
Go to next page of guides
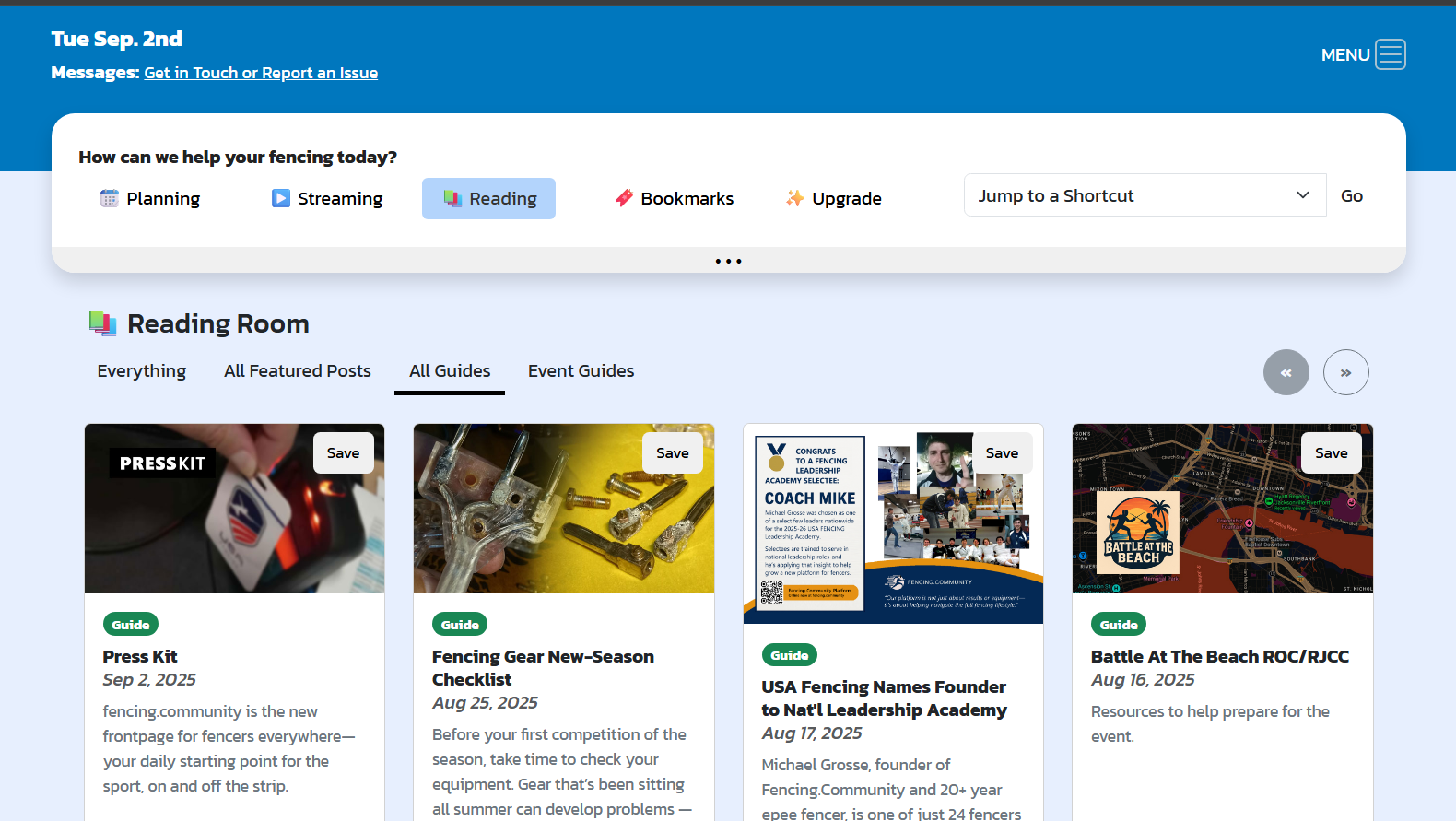click(x=1346, y=372)
